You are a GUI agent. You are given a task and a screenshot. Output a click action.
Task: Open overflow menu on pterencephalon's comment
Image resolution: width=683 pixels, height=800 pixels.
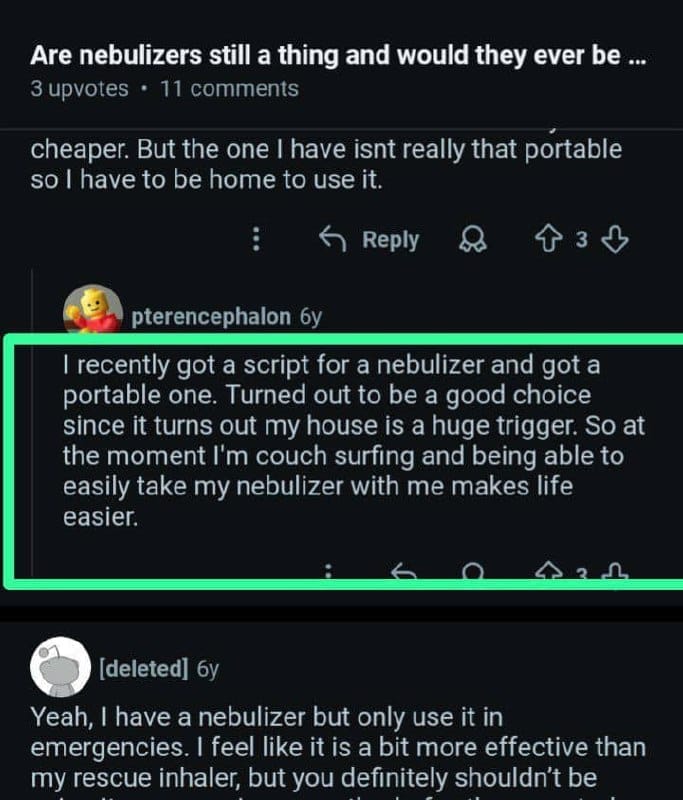point(328,573)
